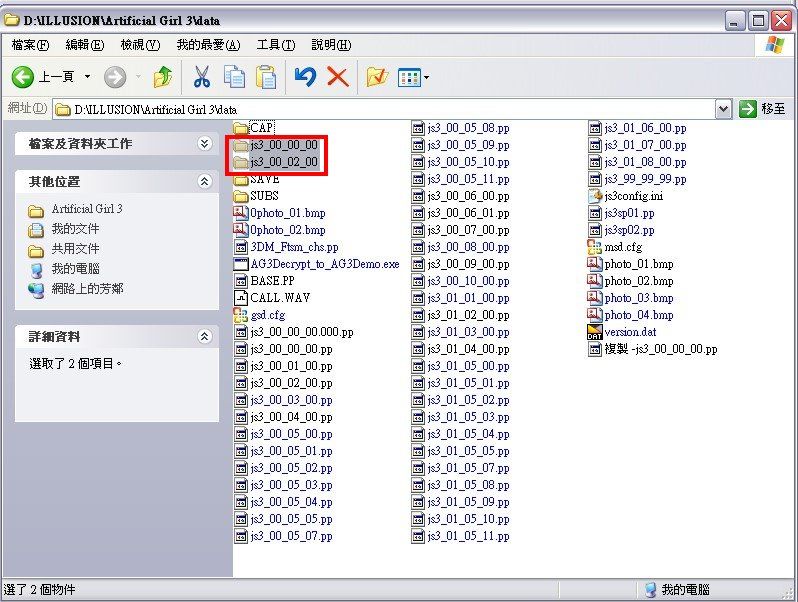Click the Cut scissors icon
The image size is (798, 602).
[202, 77]
